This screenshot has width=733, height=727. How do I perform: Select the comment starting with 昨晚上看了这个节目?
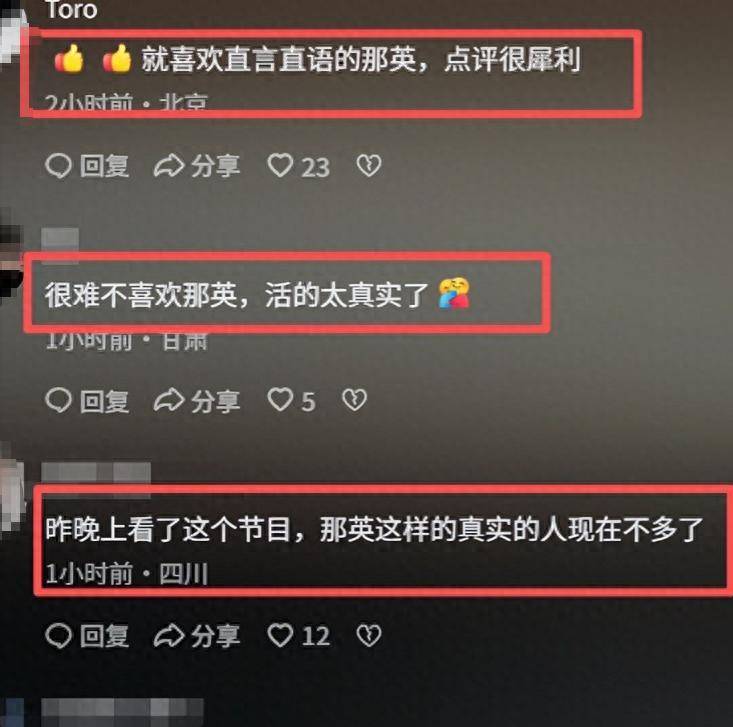coord(374,530)
